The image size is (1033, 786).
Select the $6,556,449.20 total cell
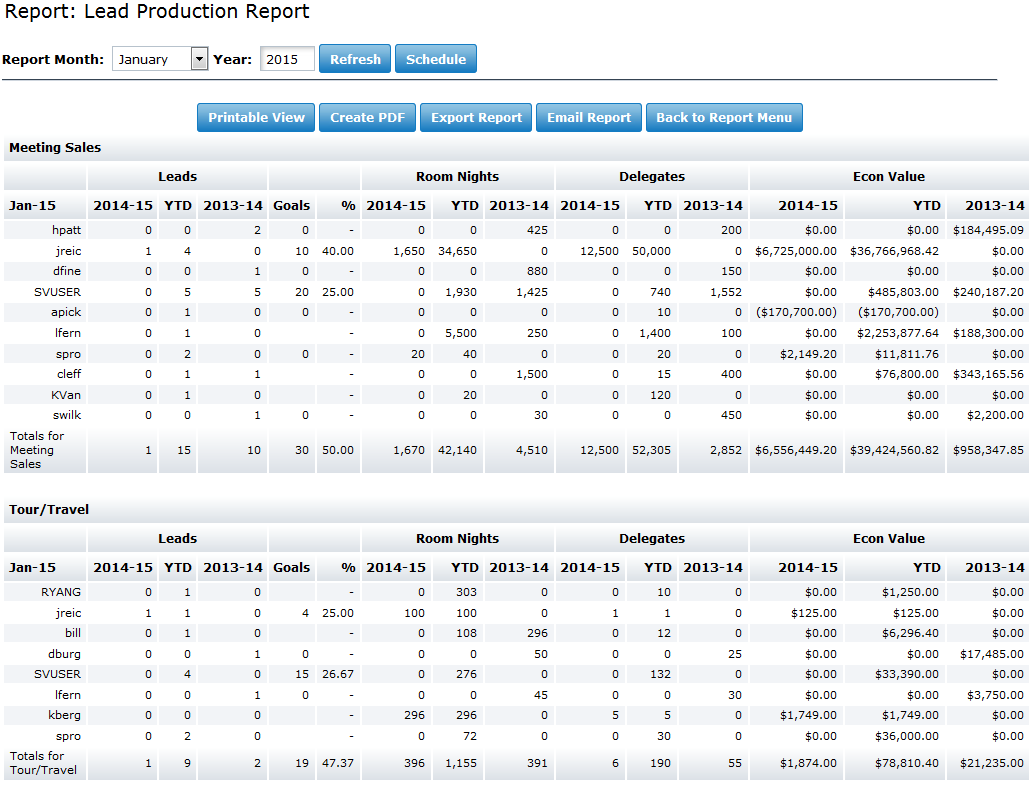796,450
